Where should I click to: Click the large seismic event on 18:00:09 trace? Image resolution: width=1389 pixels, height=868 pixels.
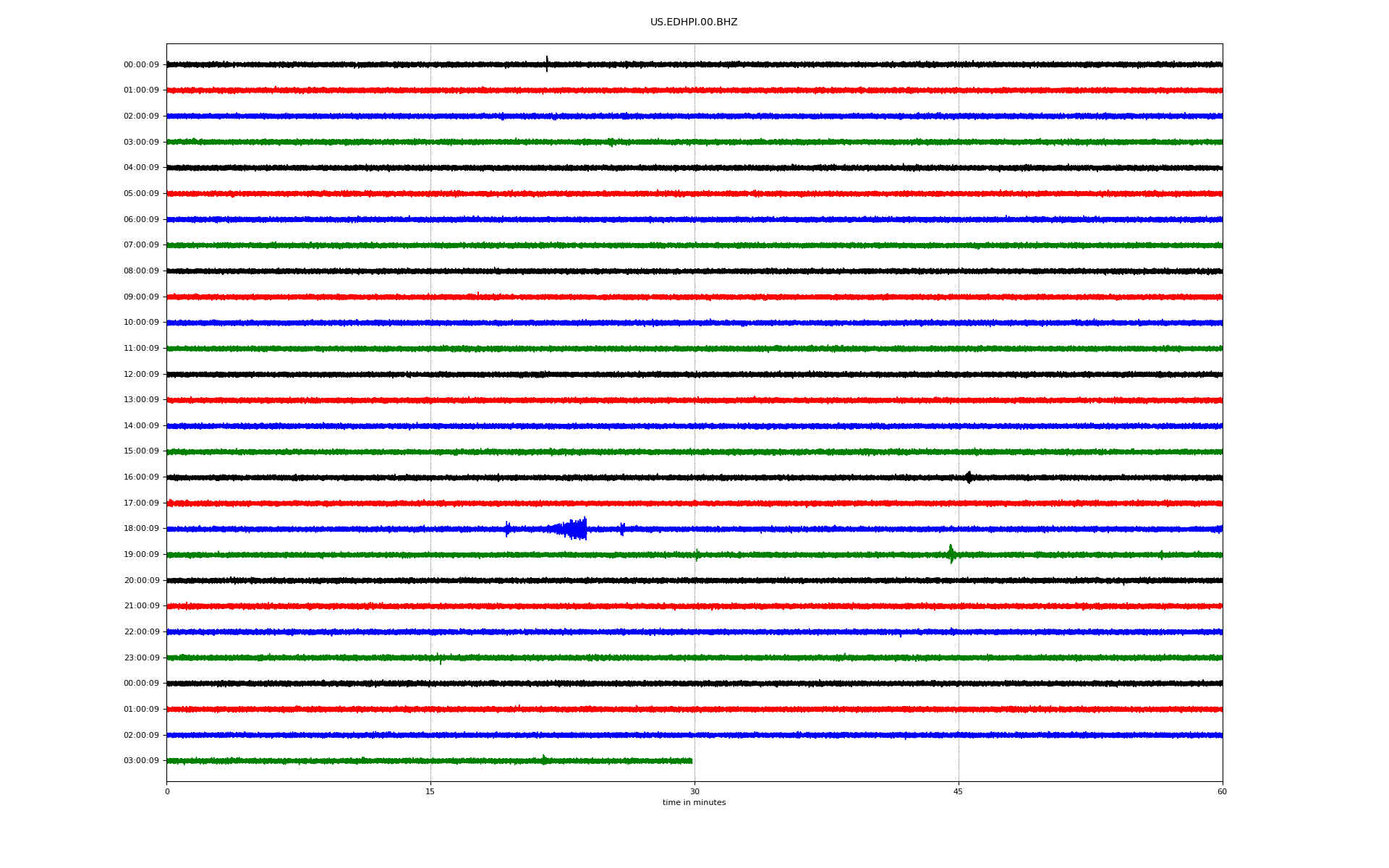[576, 529]
